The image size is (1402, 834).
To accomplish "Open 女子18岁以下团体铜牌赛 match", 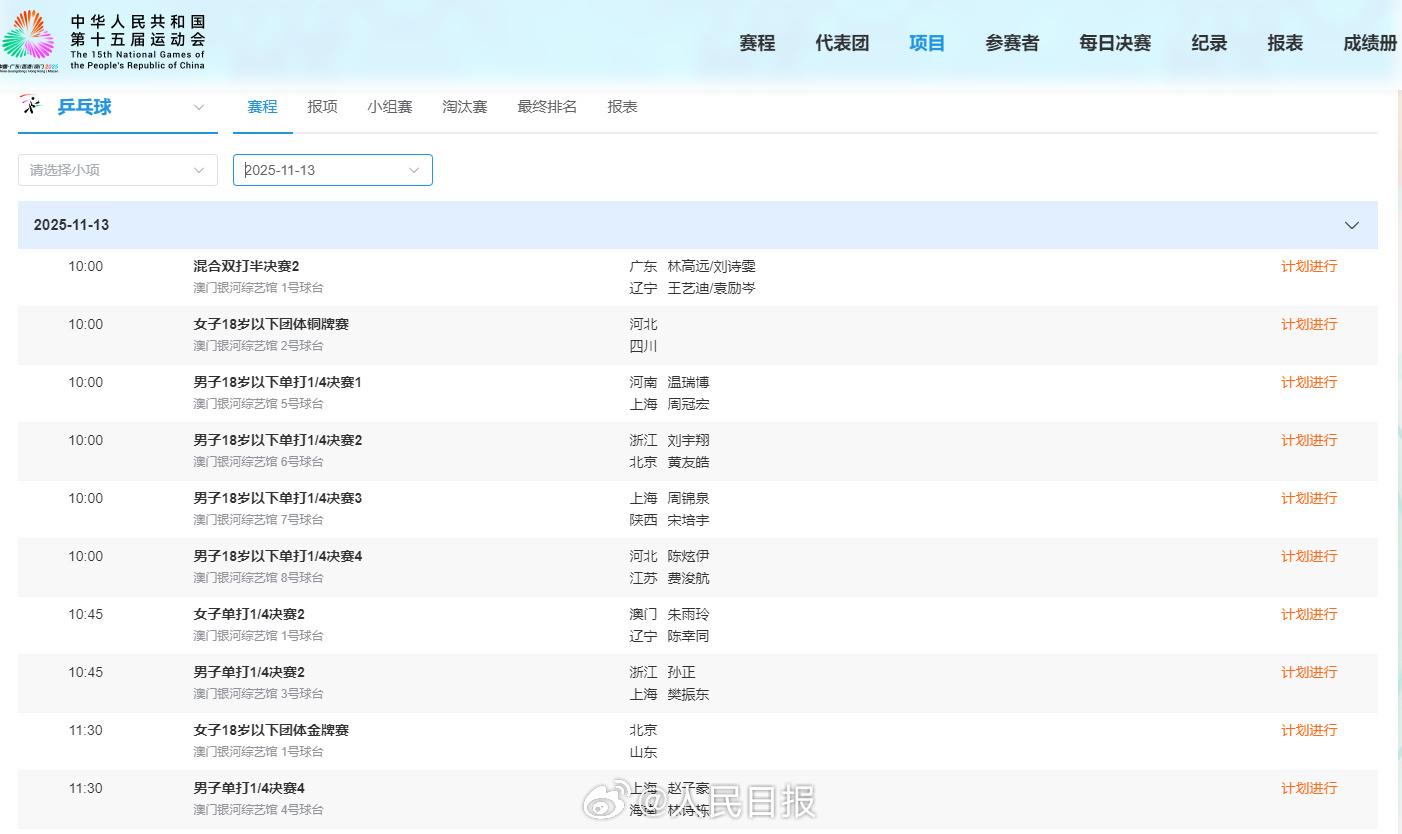I will point(271,324).
